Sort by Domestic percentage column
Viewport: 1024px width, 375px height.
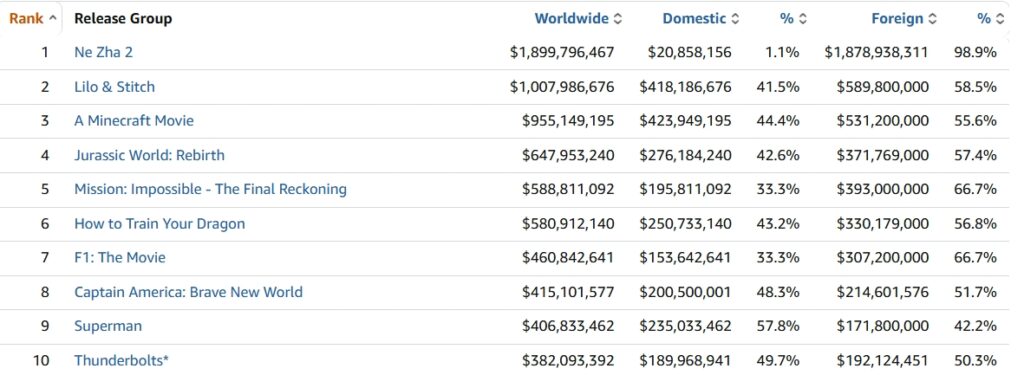point(793,19)
